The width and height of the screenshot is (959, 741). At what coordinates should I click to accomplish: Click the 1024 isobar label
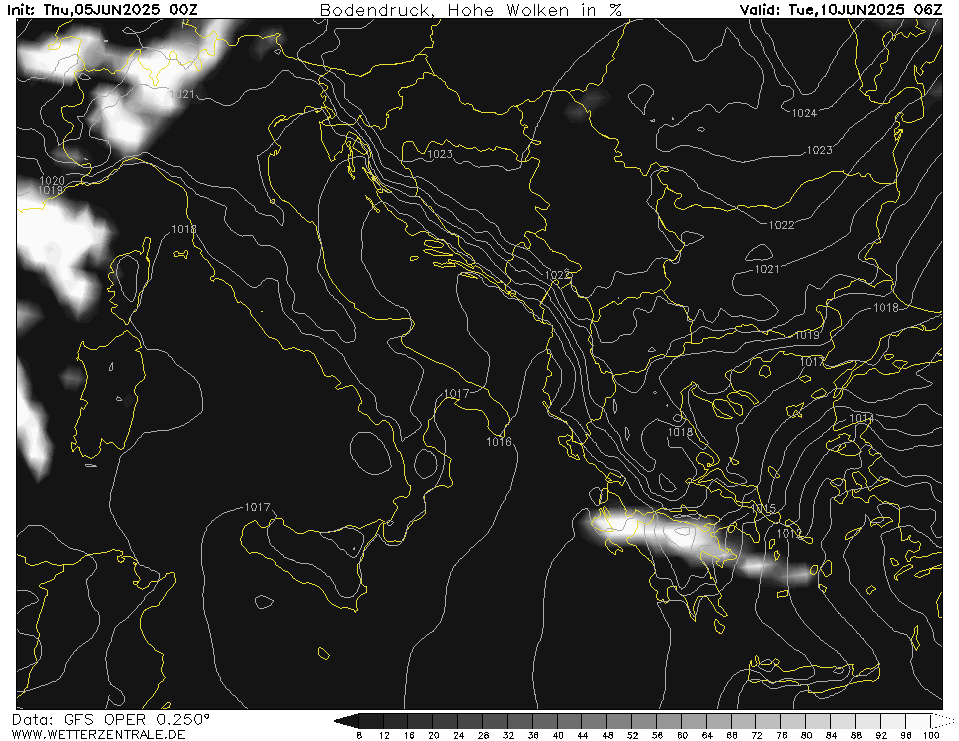tap(804, 113)
